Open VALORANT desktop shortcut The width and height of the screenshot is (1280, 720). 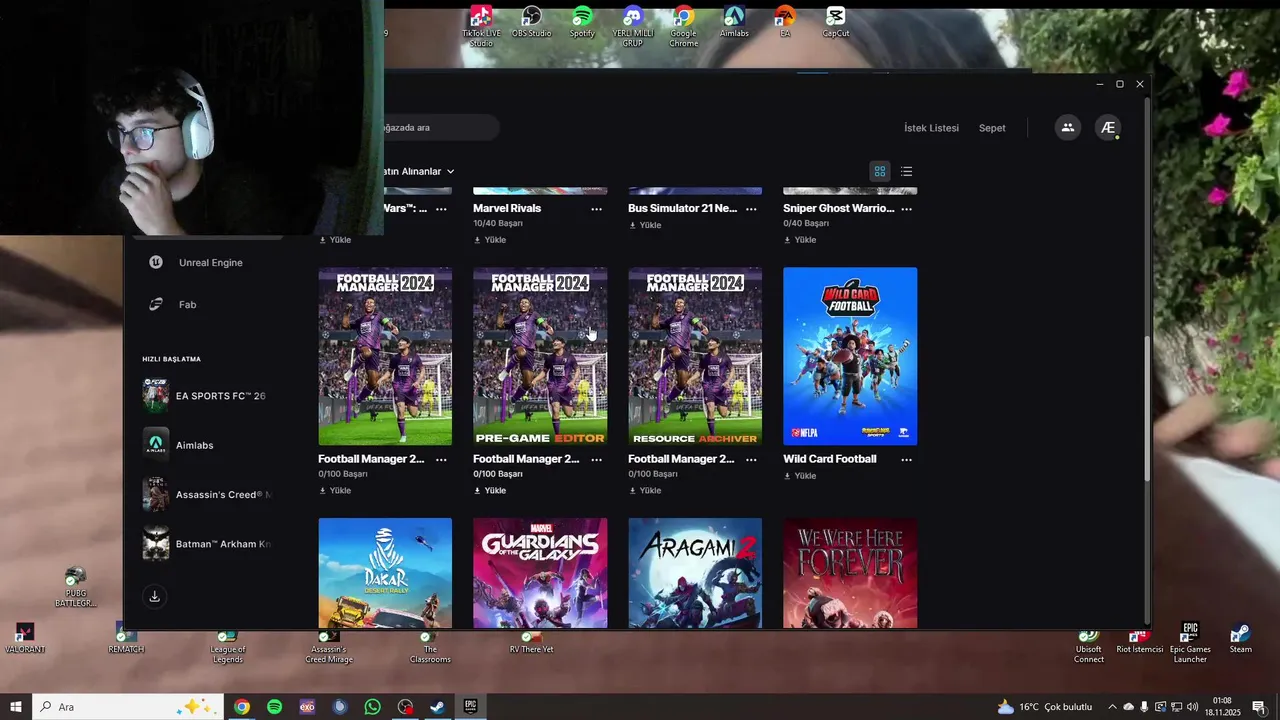[25, 639]
